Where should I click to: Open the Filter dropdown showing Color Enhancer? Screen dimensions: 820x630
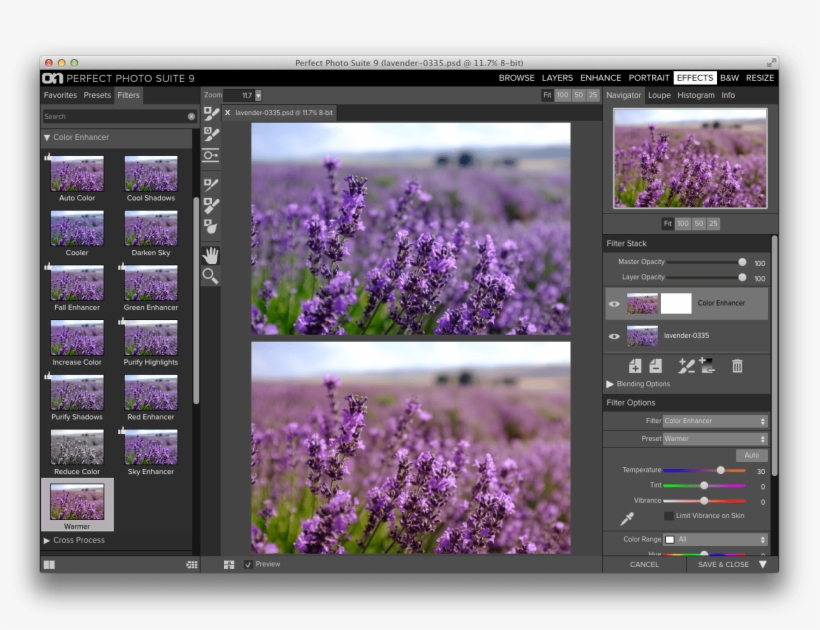[714, 421]
